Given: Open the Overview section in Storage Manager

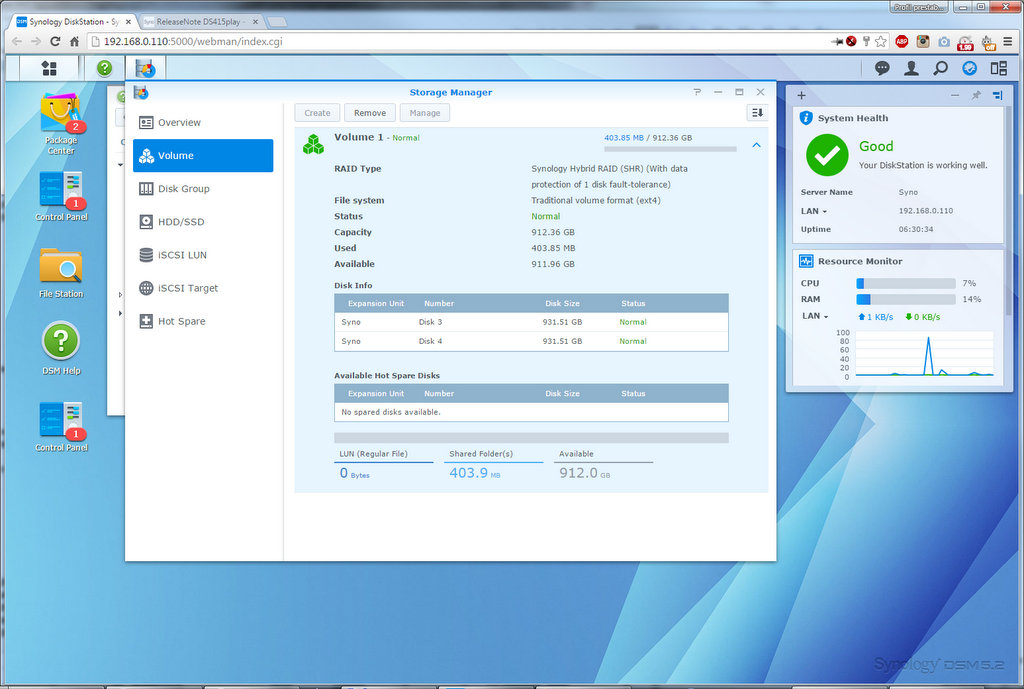Looking at the screenshot, I should [203, 122].
